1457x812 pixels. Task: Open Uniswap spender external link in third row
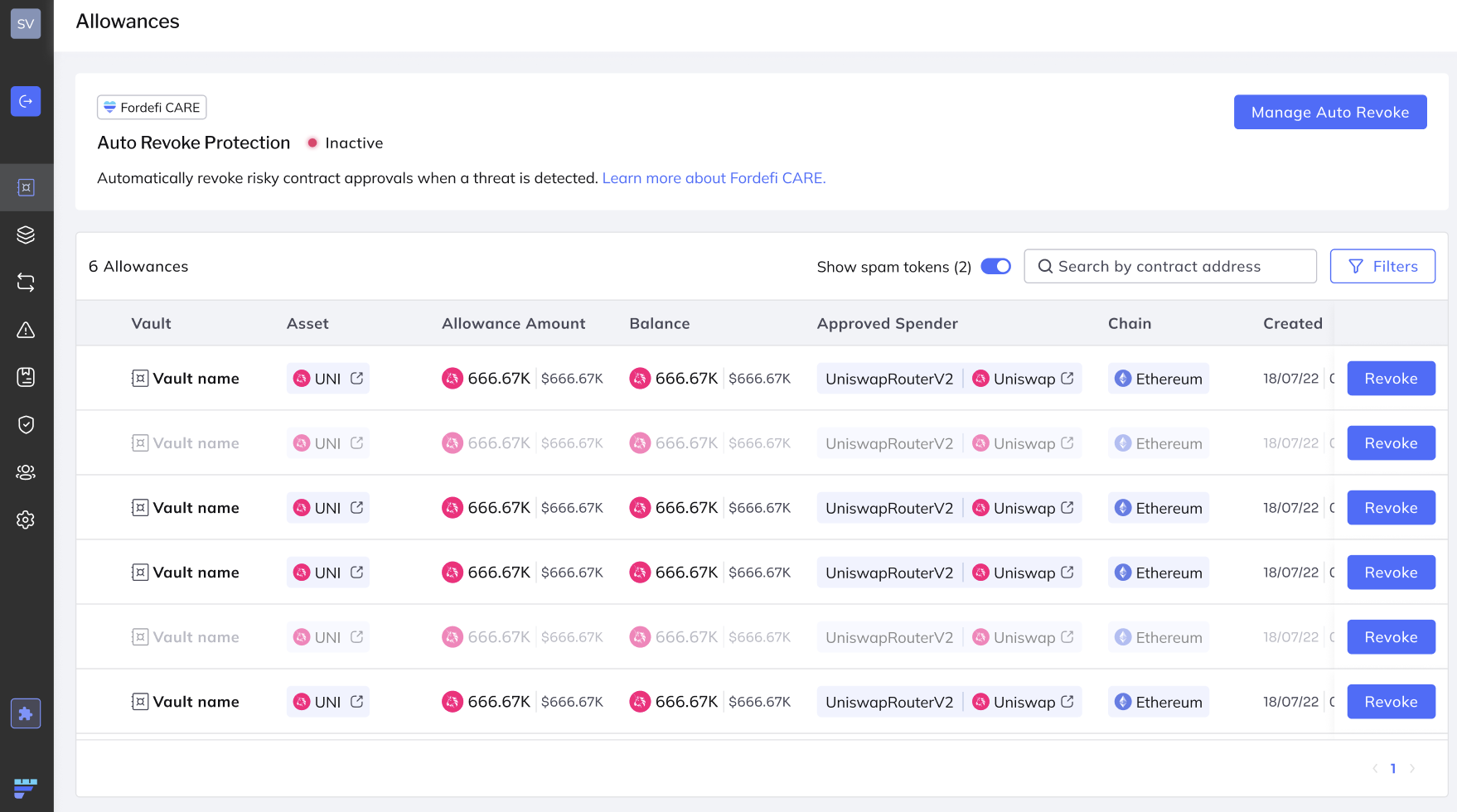[1067, 507]
